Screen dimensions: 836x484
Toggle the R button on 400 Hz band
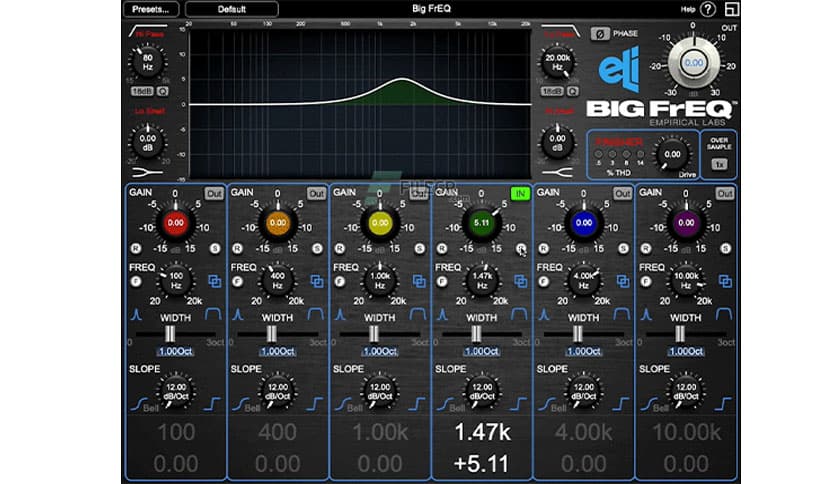coord(237,248)
